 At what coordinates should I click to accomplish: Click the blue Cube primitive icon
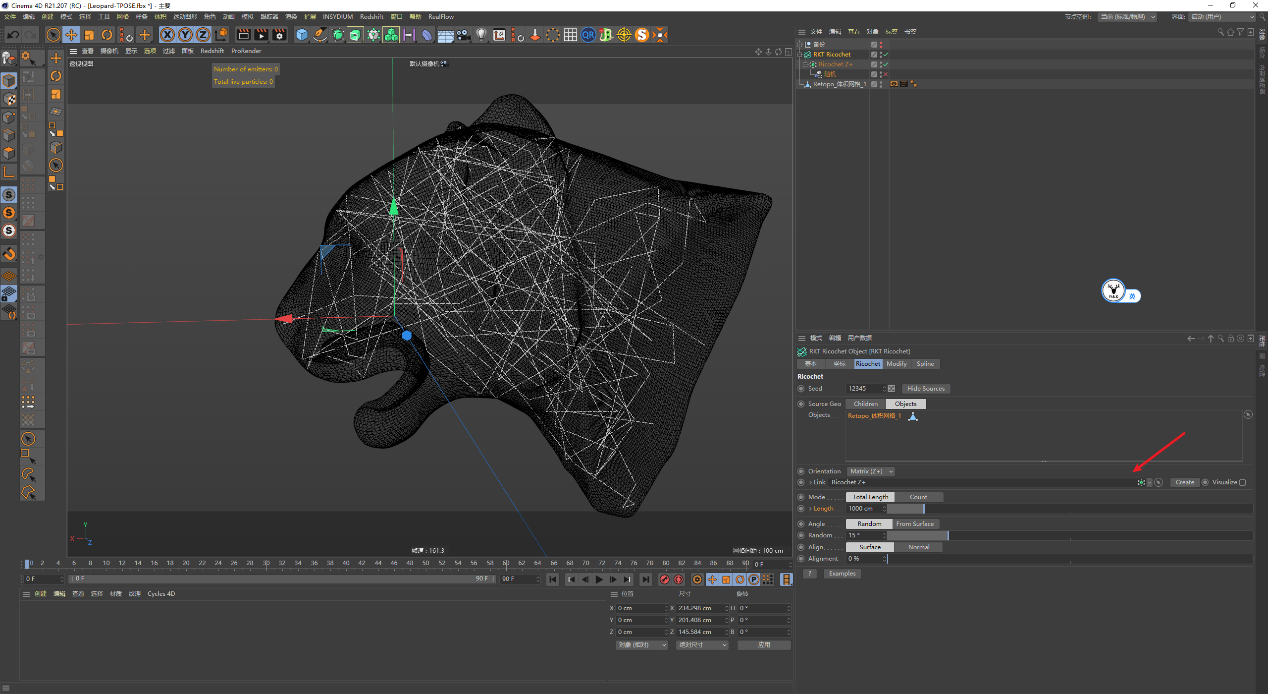[x=301, y=35]
